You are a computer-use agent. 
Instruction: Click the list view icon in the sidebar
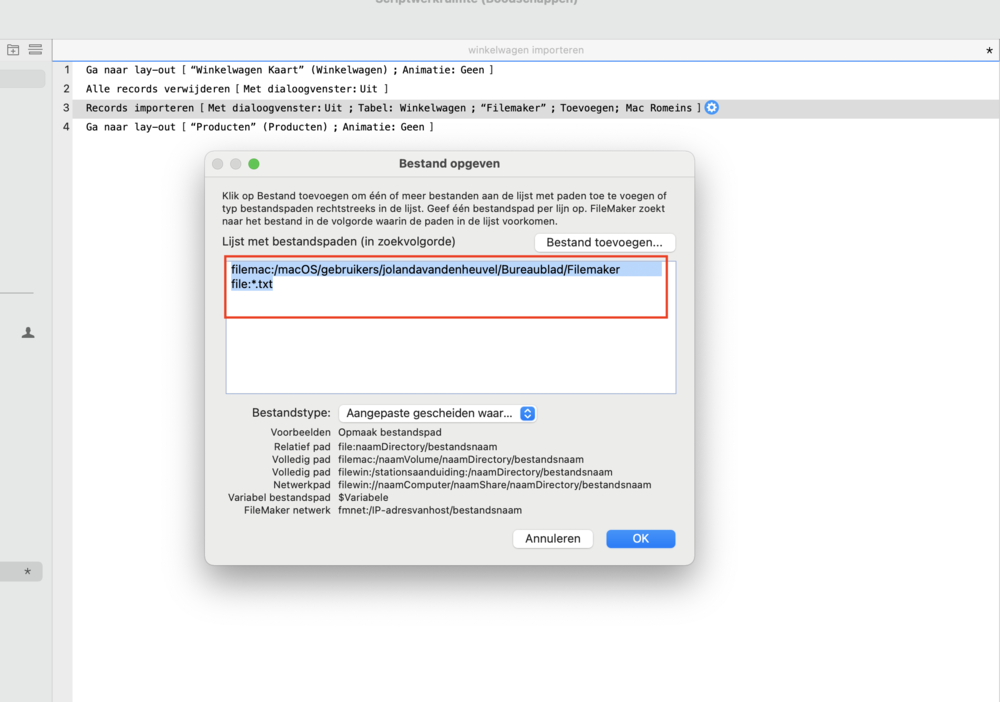35,50
